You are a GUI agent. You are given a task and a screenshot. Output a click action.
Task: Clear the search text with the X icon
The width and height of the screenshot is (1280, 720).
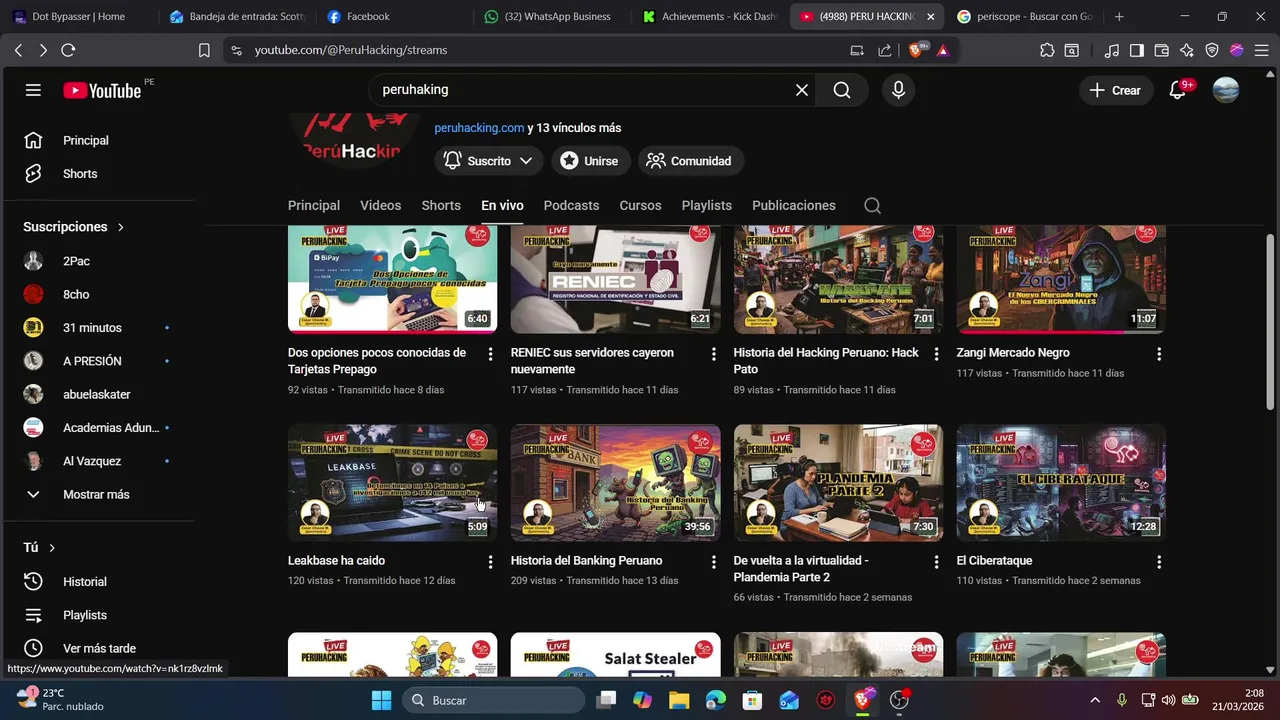click(x=802, y=90)
